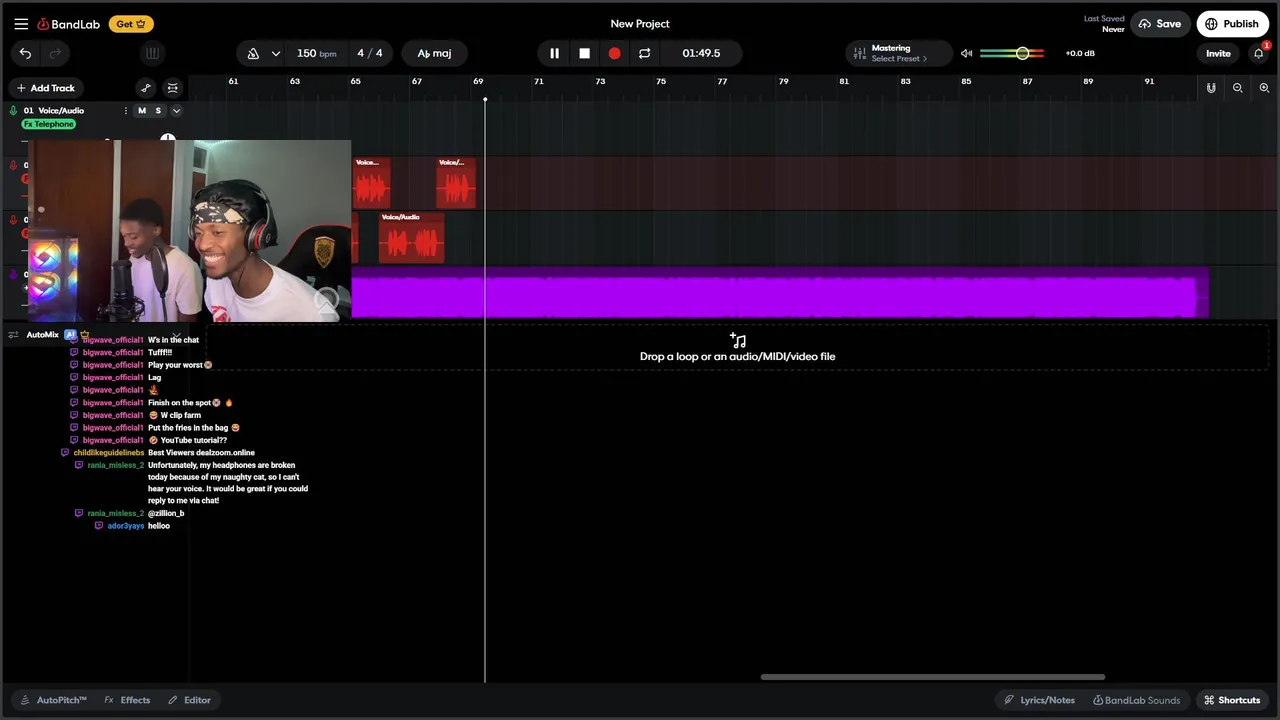Select the first red Voice audio clip

[x=371, y=182]
